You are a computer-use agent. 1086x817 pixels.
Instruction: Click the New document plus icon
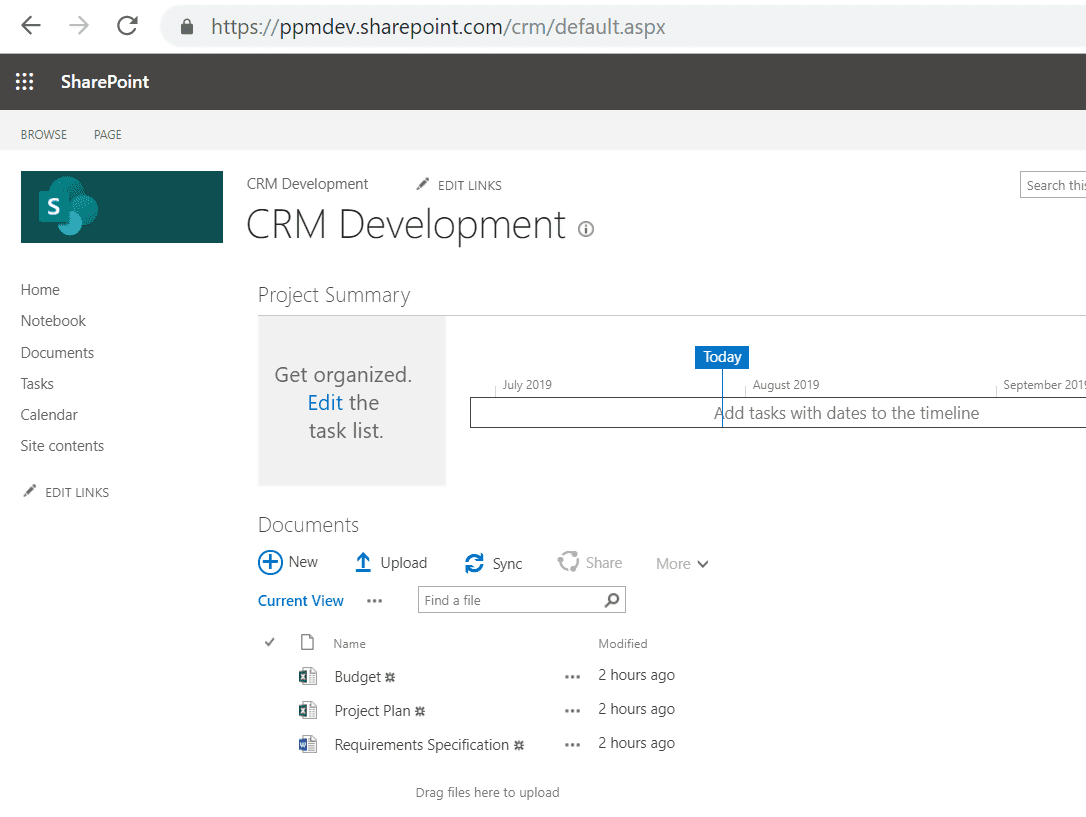coord(270,561)
